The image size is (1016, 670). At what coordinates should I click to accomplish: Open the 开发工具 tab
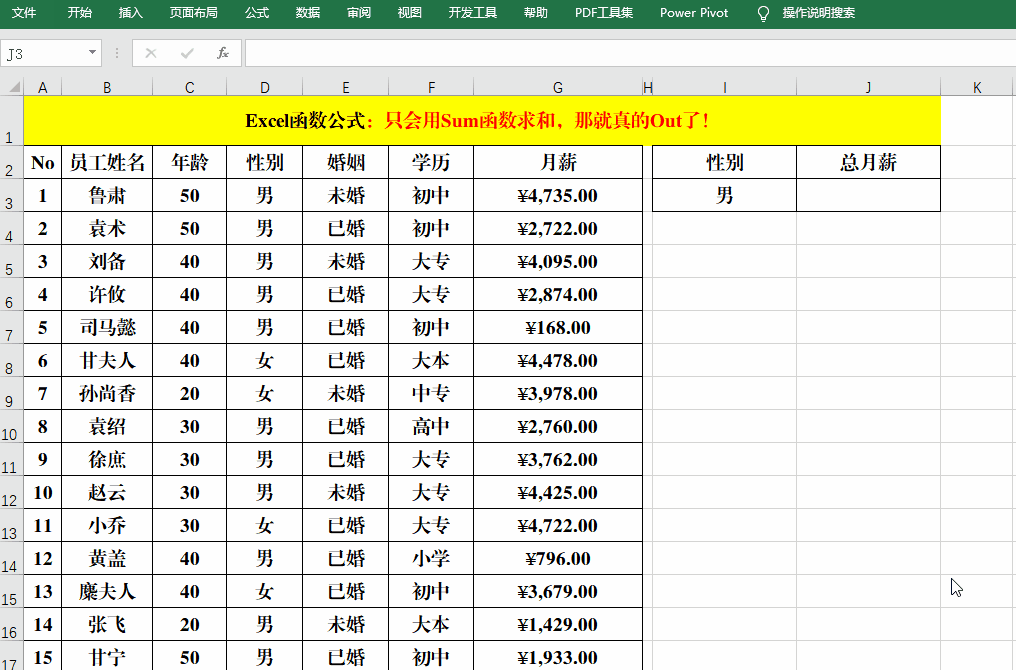[473, 13]
